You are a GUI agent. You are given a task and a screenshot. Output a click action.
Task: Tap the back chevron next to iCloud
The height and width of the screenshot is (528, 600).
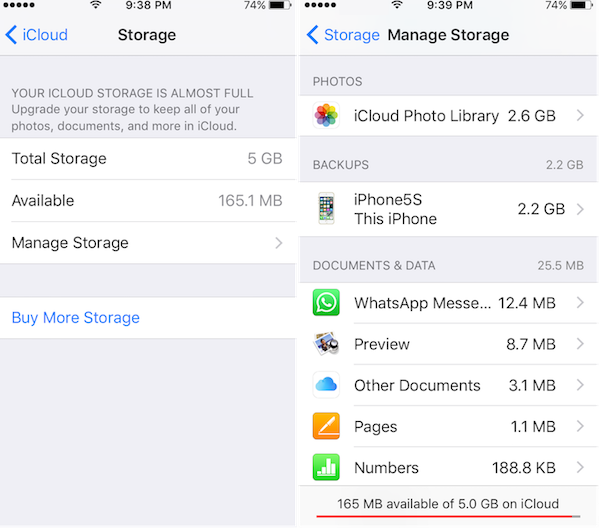(x=11, y=35)
